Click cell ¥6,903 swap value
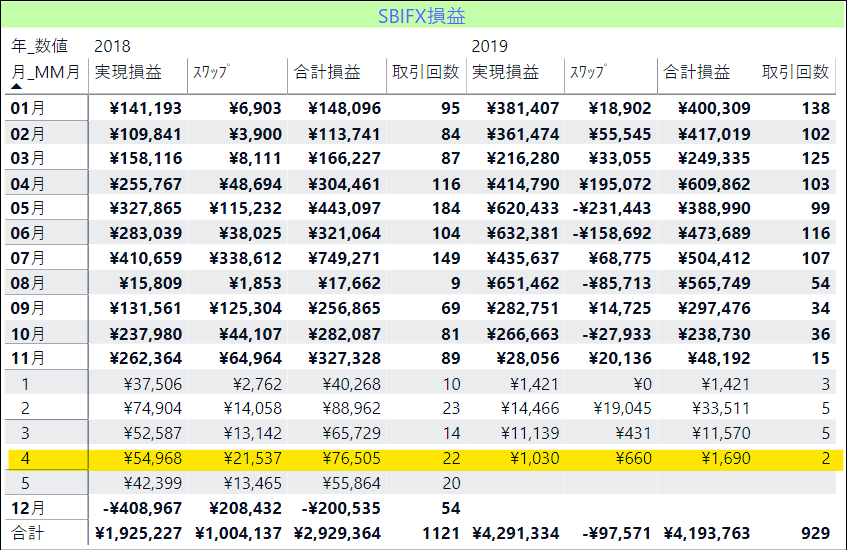 coord(255,108)
